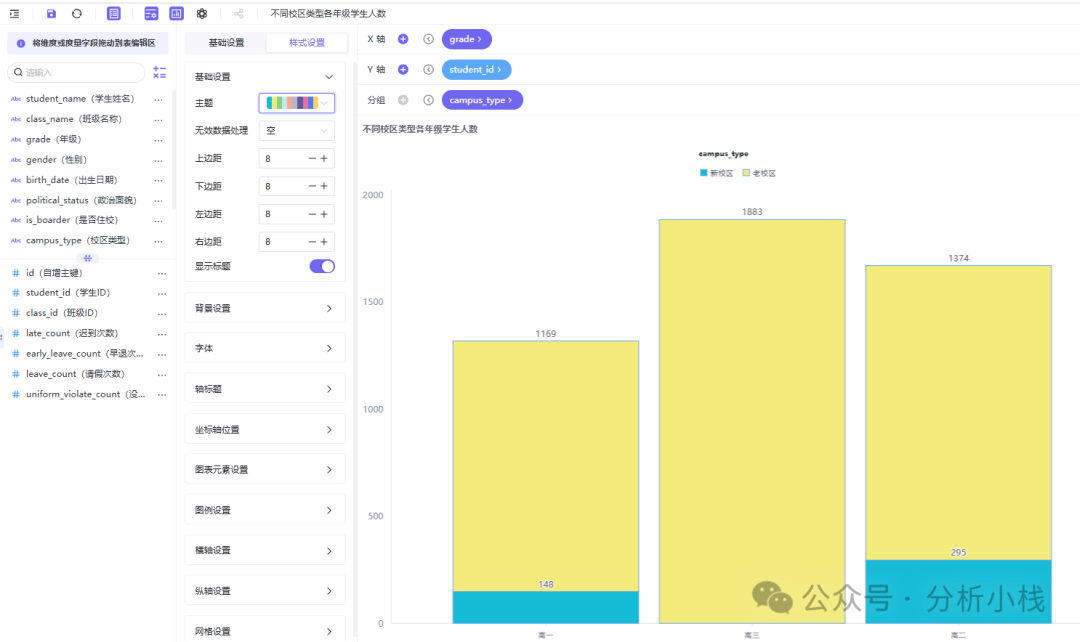The width and height of the screenshot is (1080, 642).
Task: Expand the 背景设置 section
Action: [264, 308]
